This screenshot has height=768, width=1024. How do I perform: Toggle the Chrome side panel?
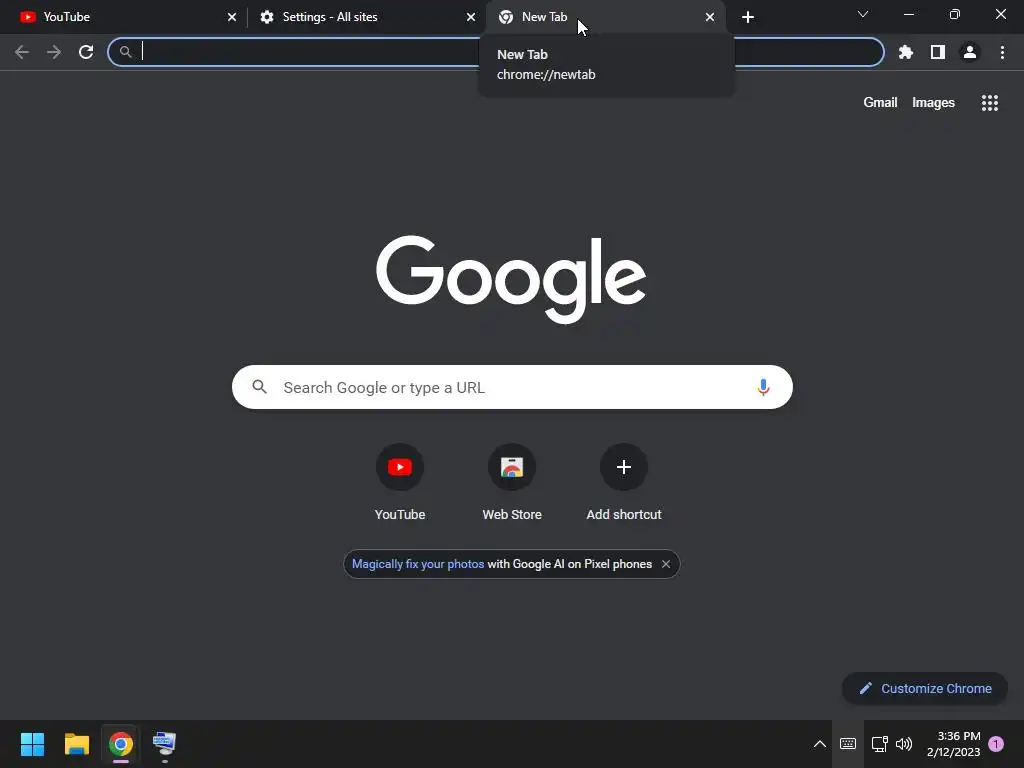938,52
